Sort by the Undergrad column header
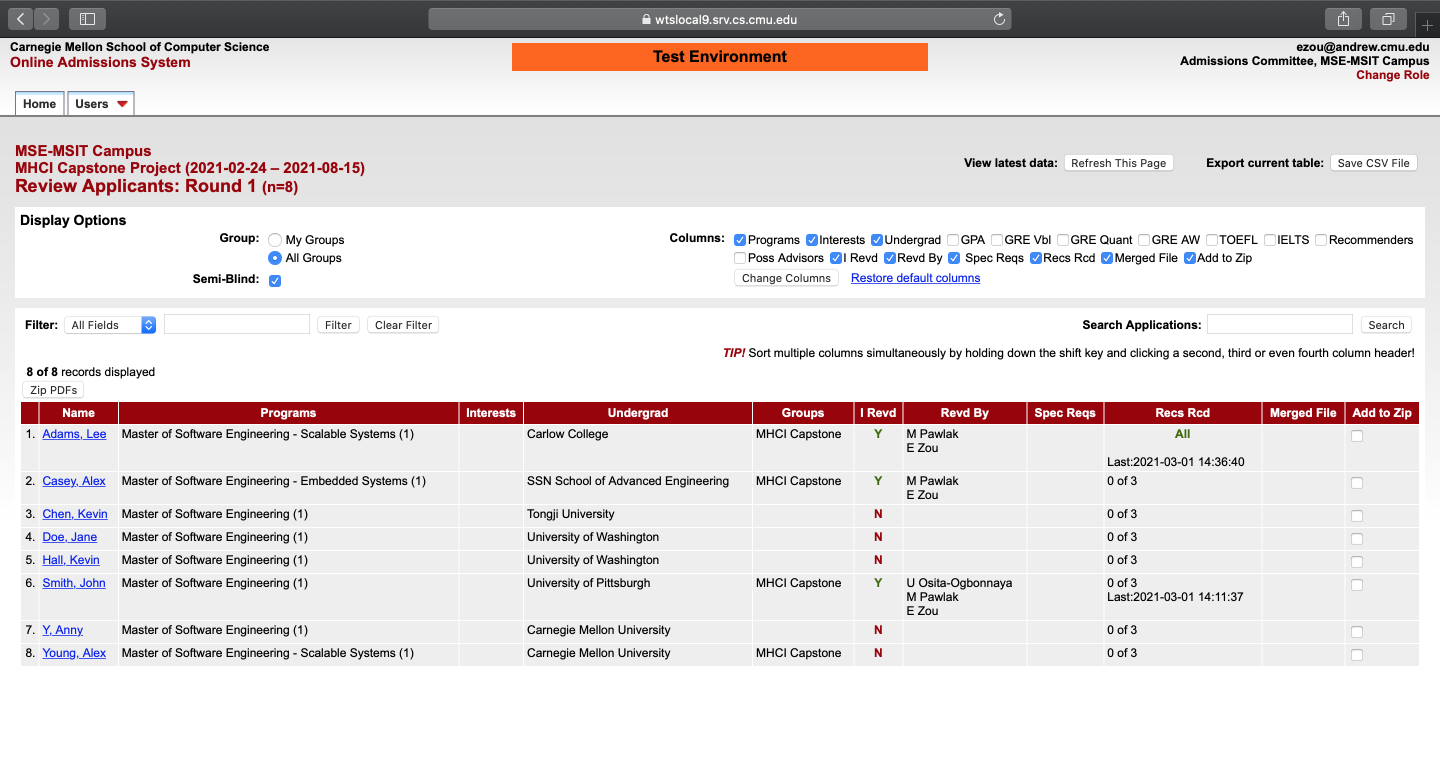The height and width of the screenshot is (775, 1440). pos(638,413)
